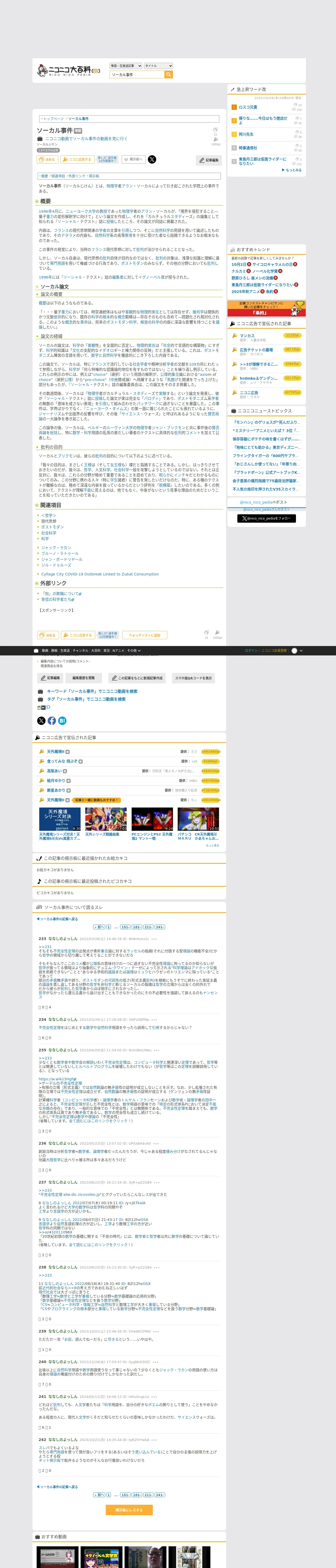
Task: Open 結月ゆかり advertised article
Action: [55, 781]
